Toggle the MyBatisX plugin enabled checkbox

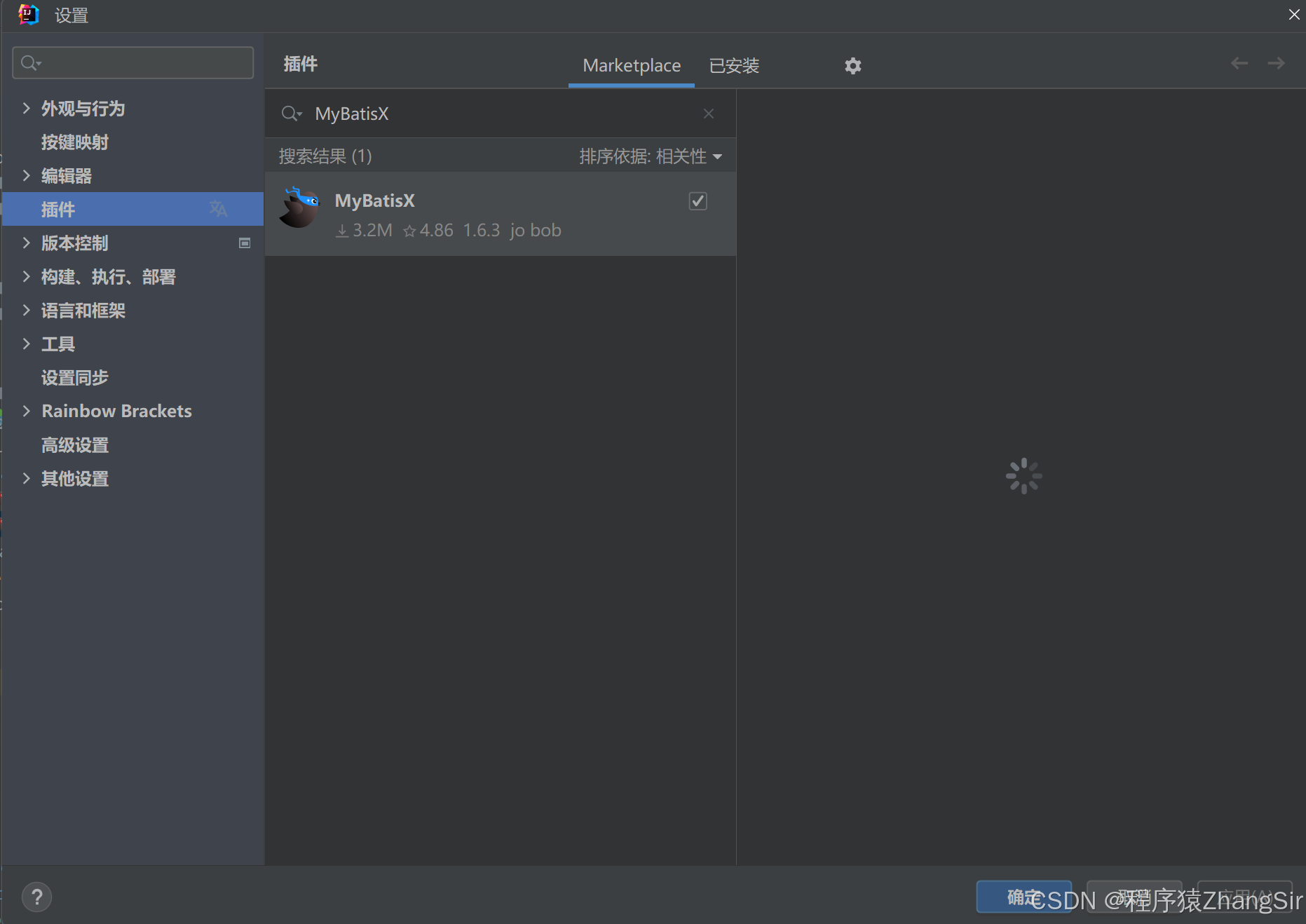click(698, 201)
